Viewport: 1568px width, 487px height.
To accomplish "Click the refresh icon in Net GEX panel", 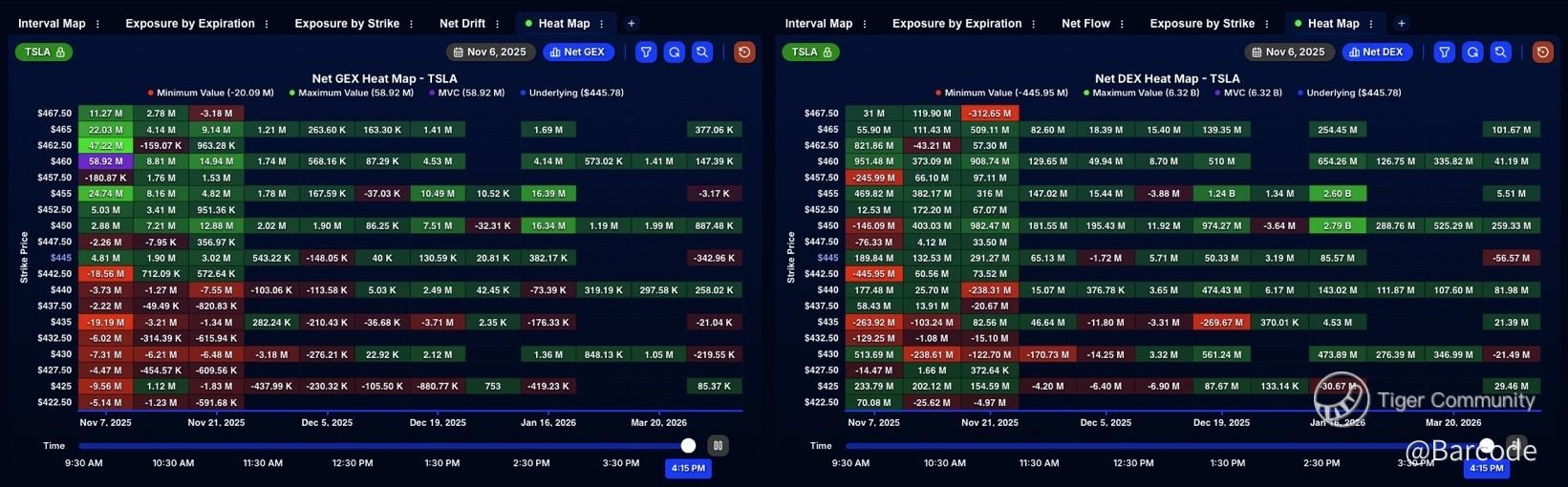I will [675, 53].
